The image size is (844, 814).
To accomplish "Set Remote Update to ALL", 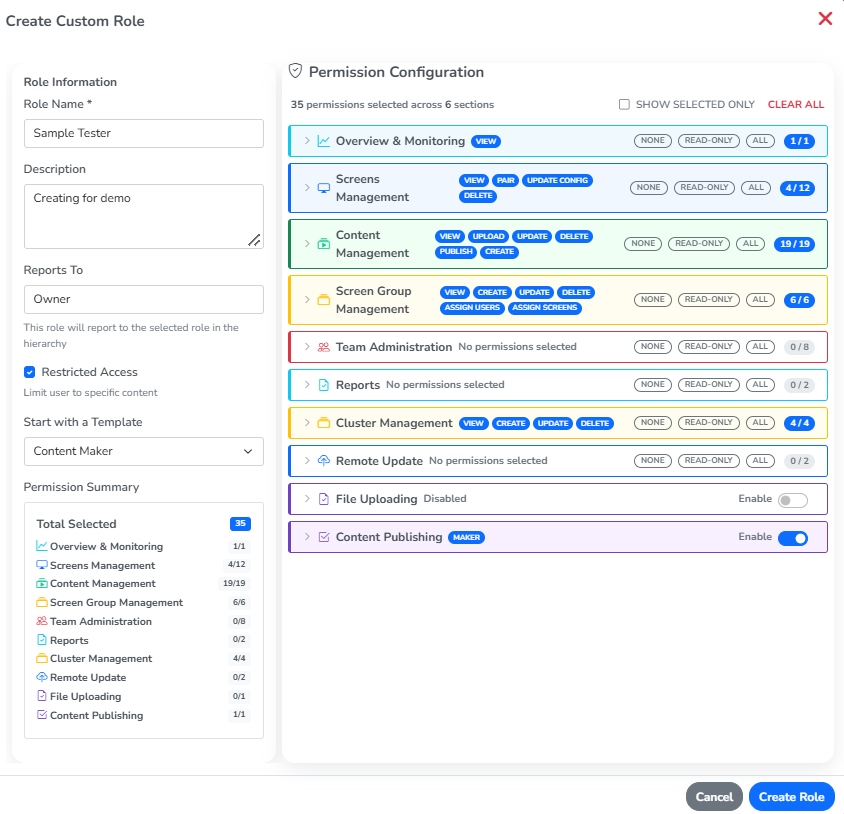I will tap(760, 461).
